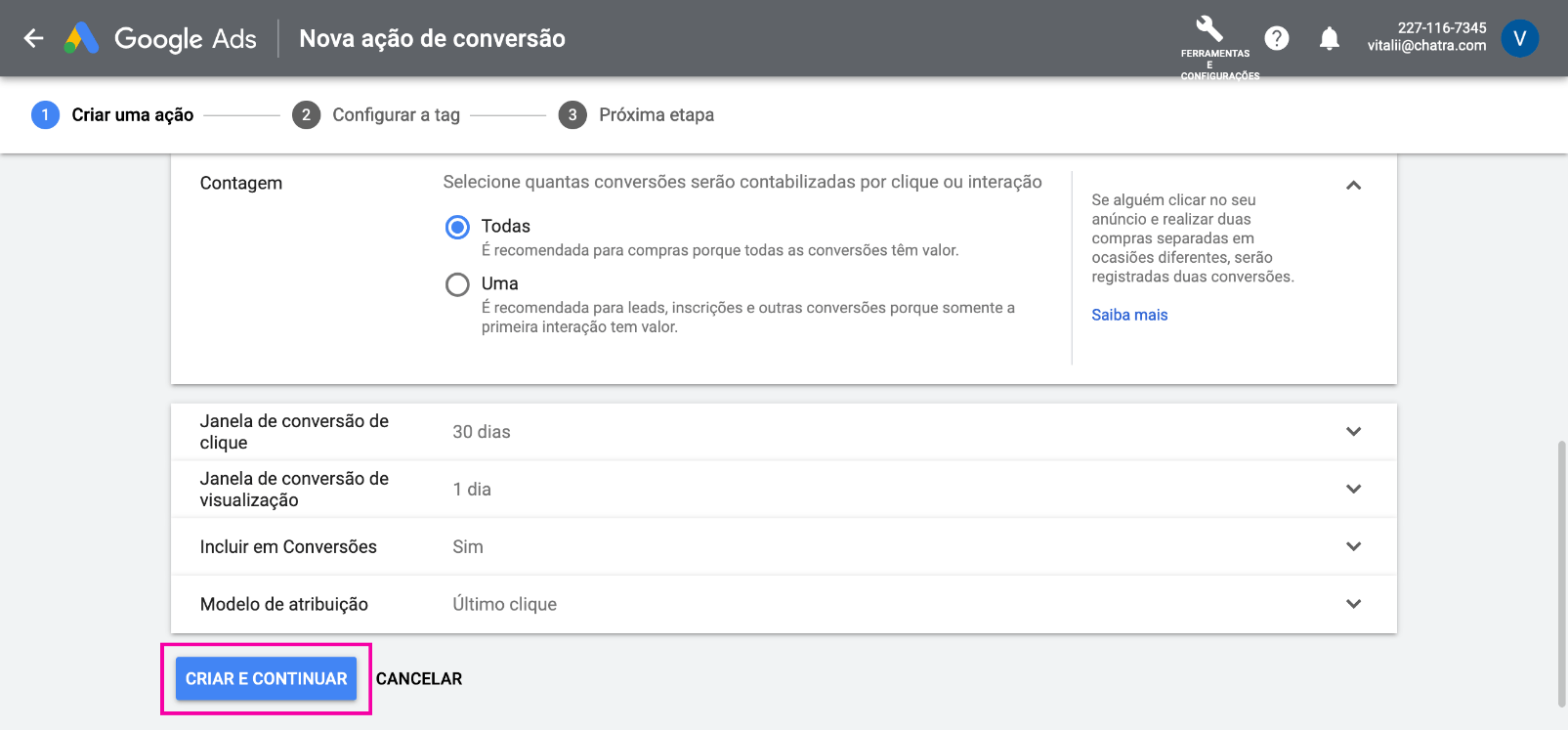Click the 30 dias value
Image resolution: width=1568 pixels, height=730 pixels.
pyautogui.click(x=482, y=432)
